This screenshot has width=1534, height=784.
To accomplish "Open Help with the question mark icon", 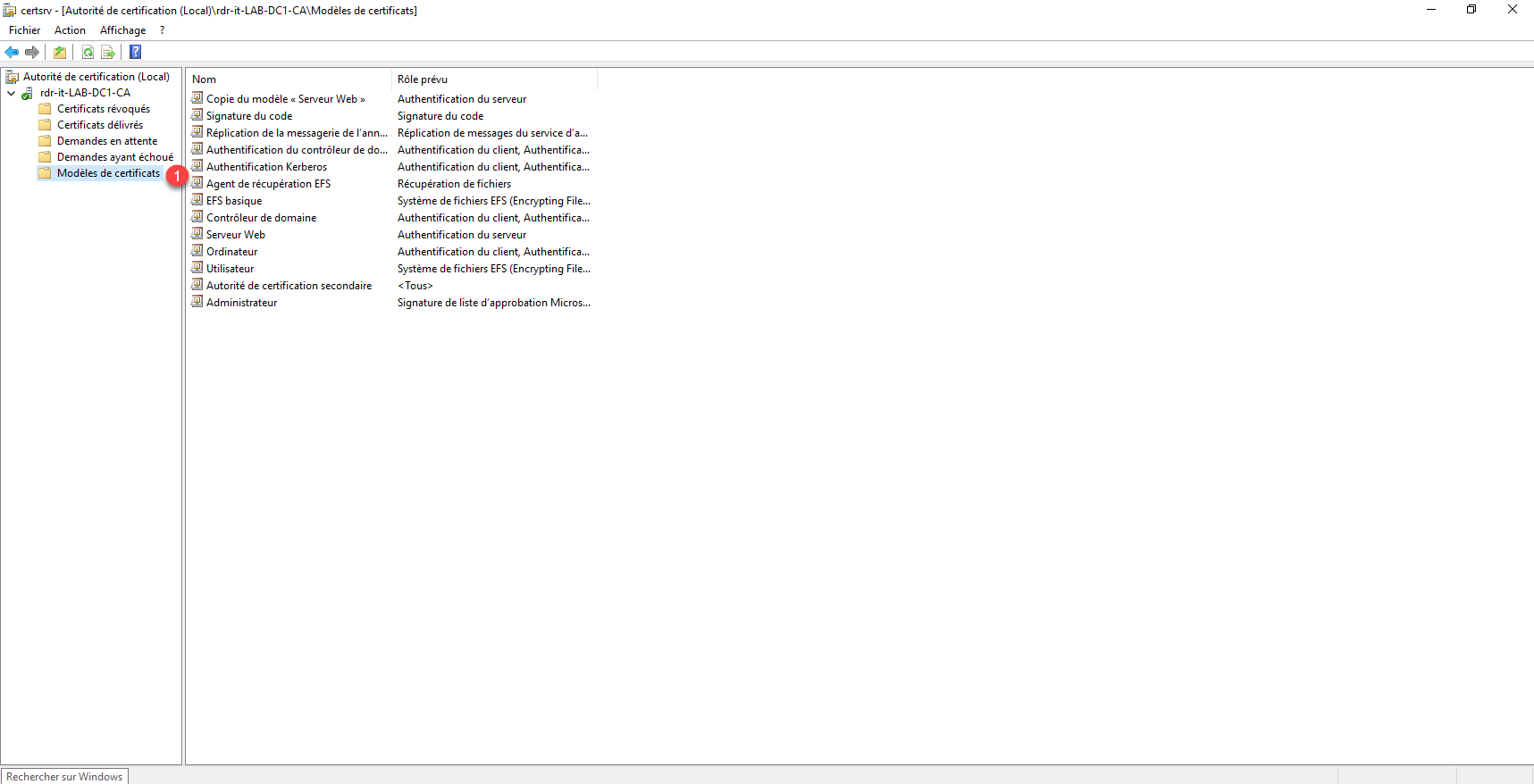I will click(136, 52).
